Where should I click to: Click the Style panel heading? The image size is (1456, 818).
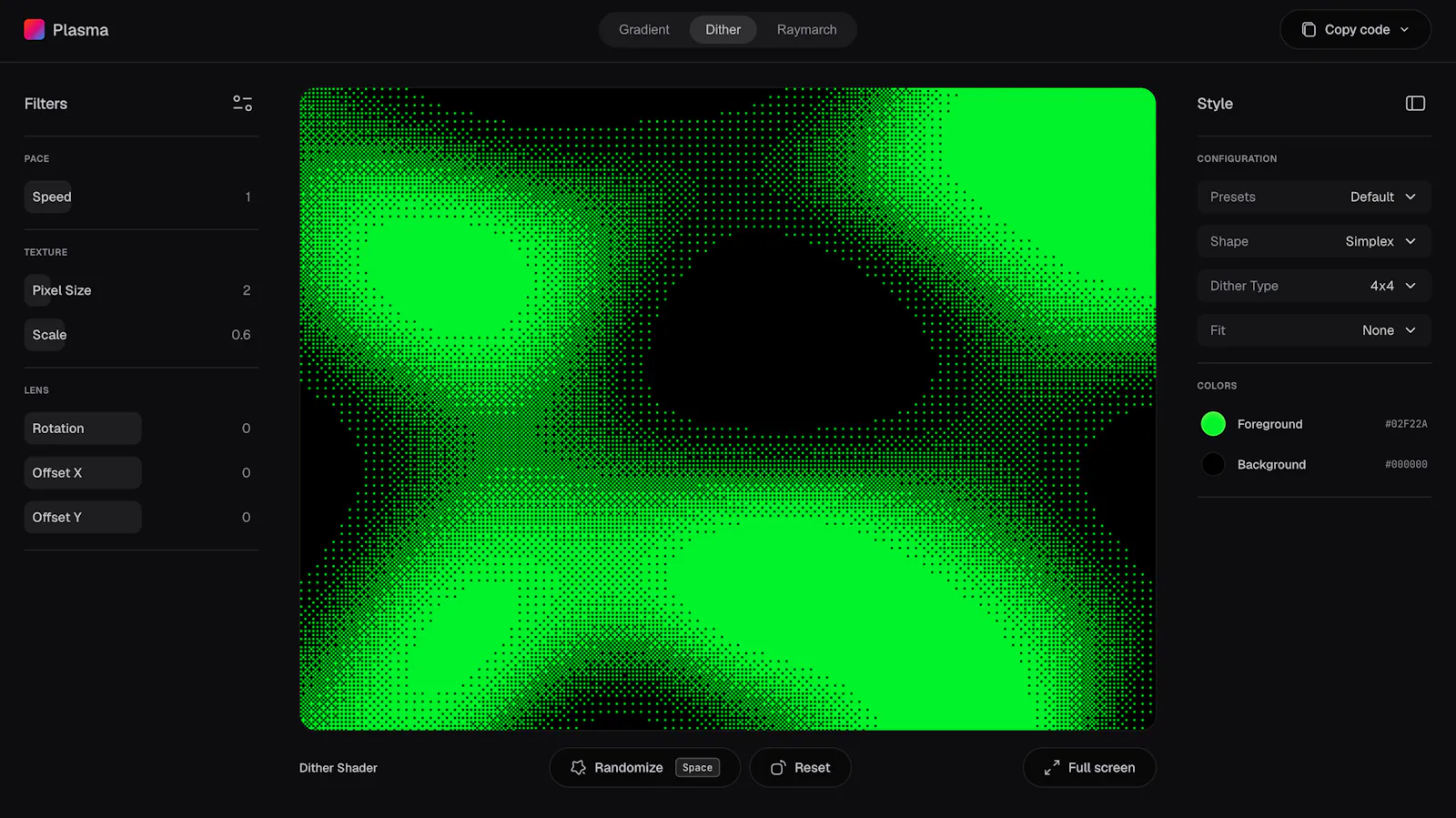tap(1215, 104)
